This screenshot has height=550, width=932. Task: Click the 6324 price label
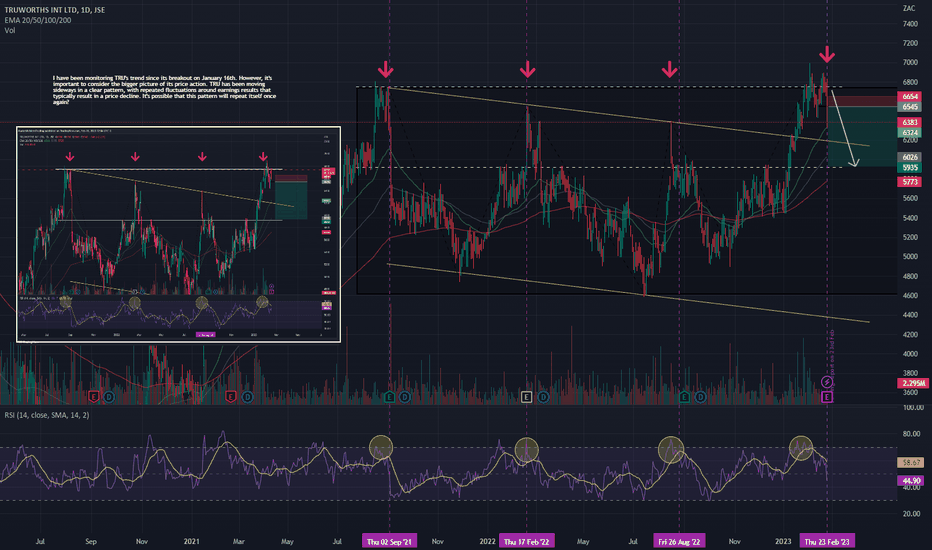tap(909, 133)
